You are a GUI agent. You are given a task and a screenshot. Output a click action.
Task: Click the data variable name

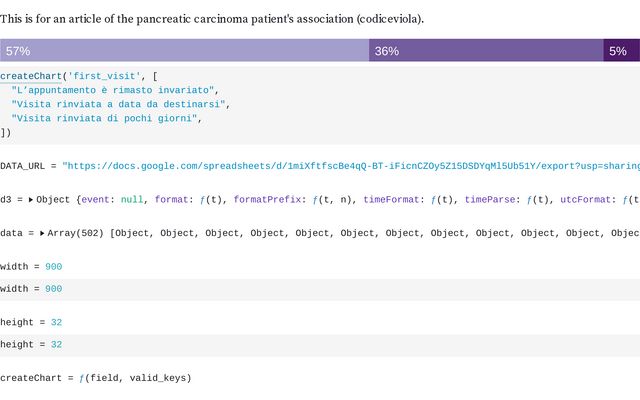pos(12,233)
